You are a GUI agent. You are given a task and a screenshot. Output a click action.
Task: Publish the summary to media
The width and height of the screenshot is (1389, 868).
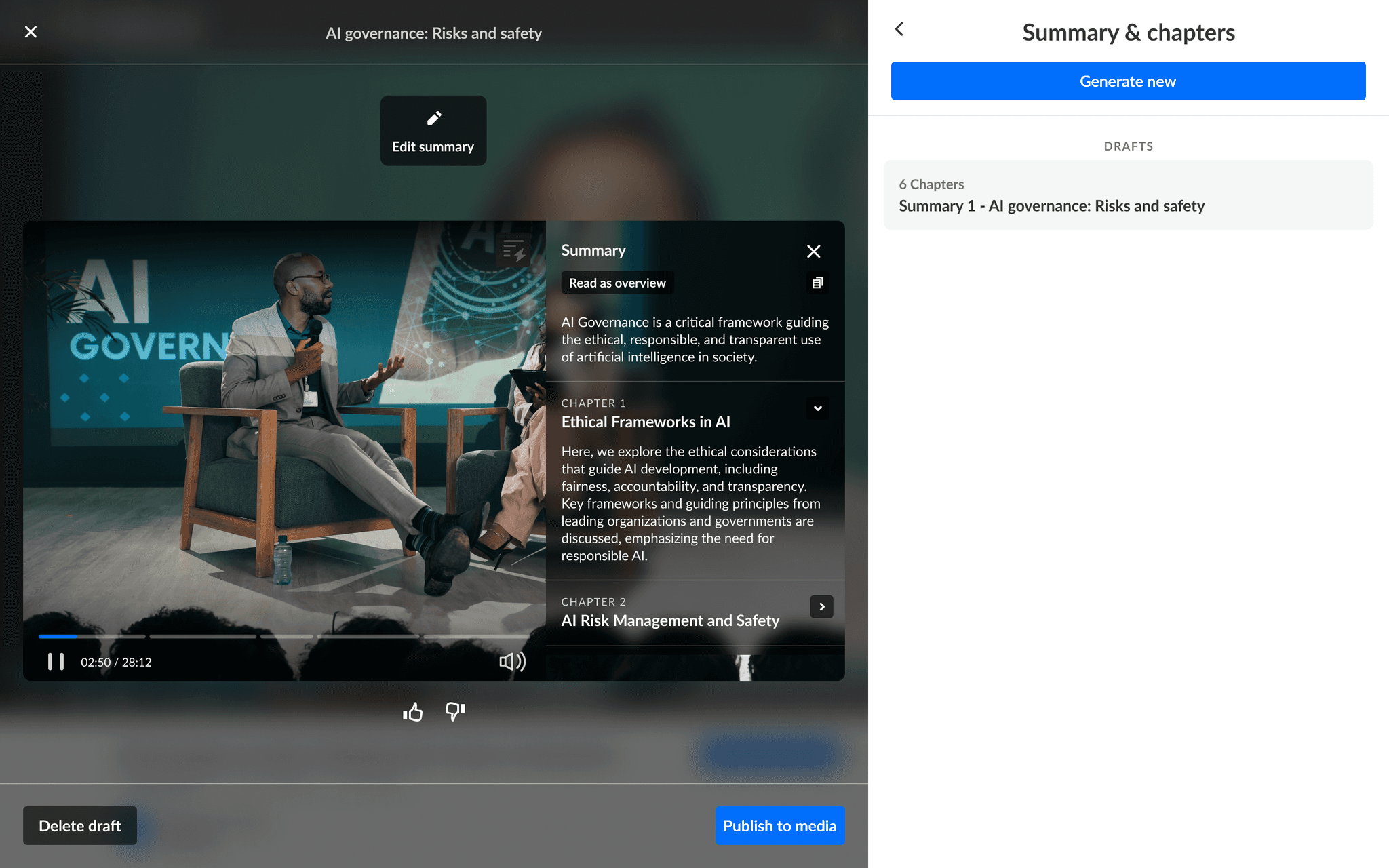779,825
